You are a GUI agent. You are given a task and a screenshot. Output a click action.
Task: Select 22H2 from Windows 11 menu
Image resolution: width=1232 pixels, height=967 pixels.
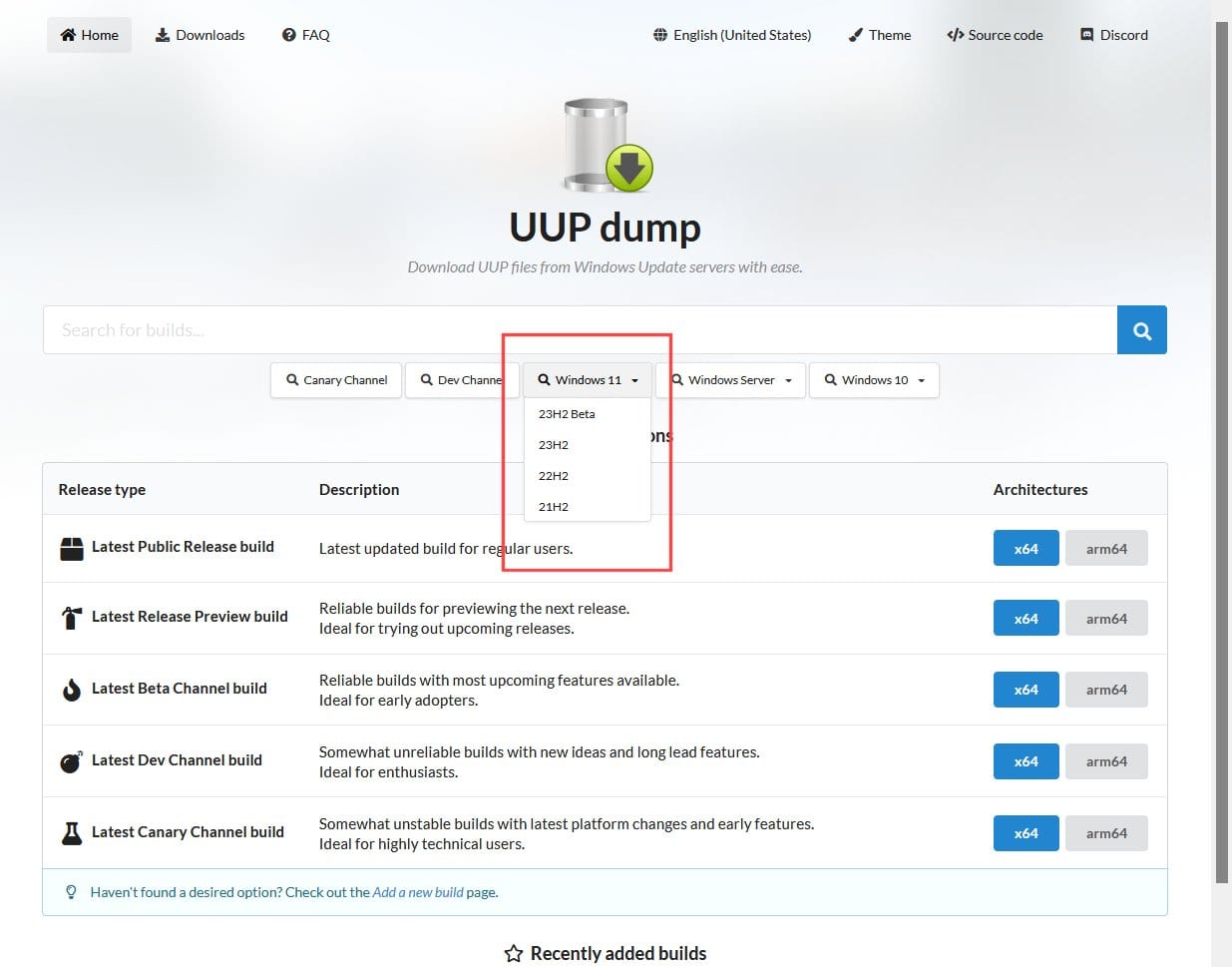coord(587,476)
